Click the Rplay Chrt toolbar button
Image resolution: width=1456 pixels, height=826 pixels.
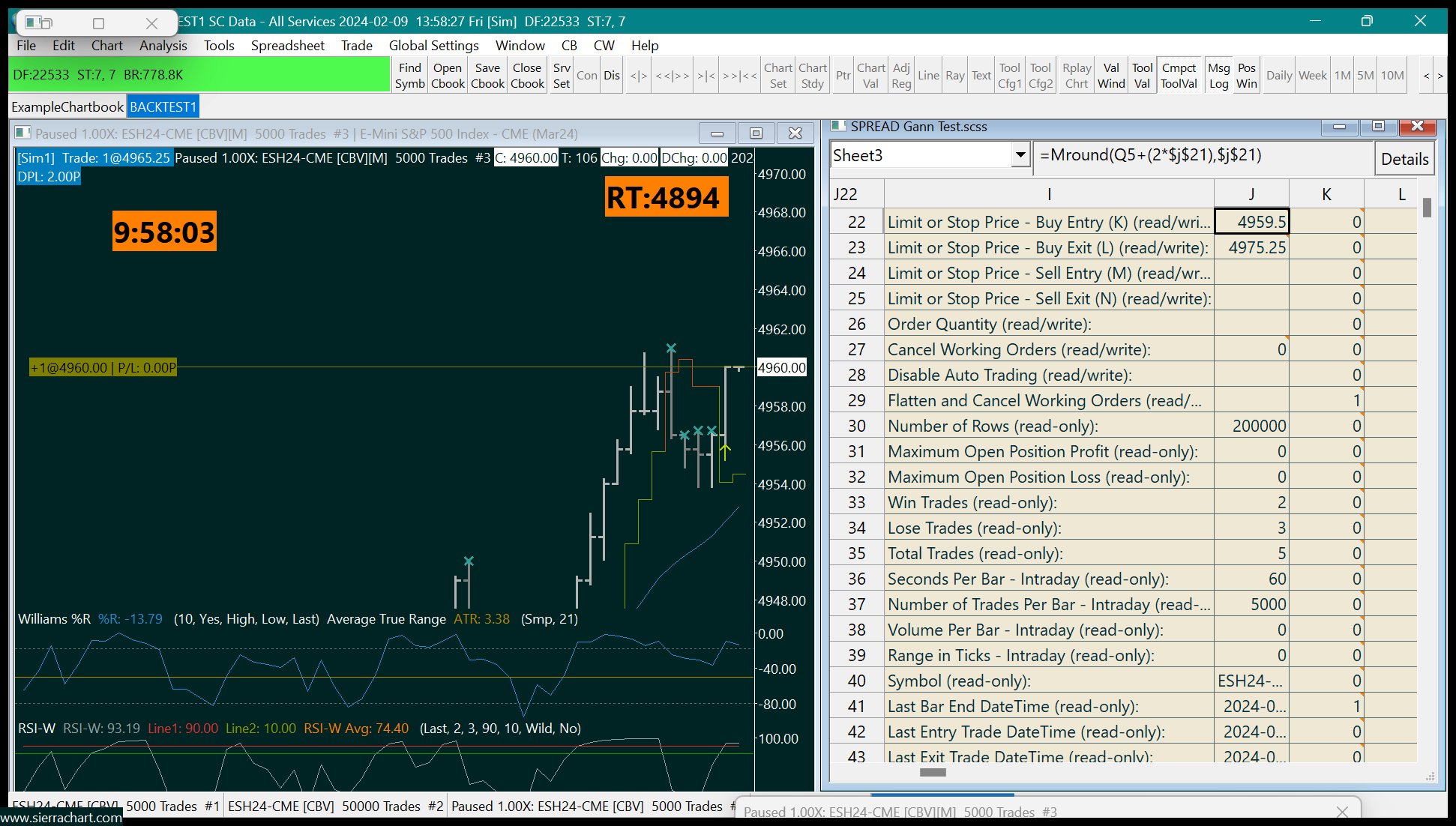click(x=1076, y=76)
